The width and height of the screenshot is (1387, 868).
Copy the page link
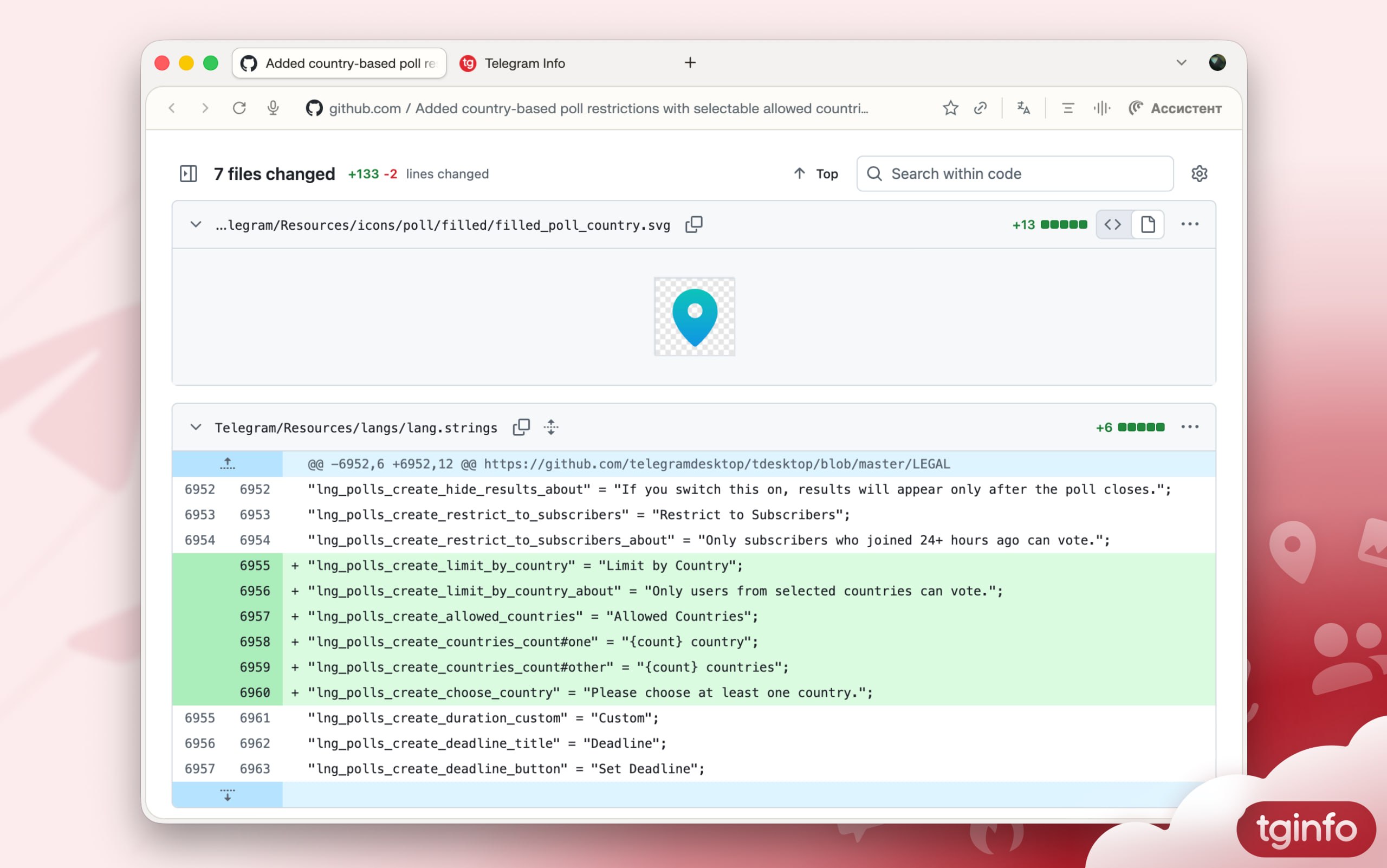point(981,108)
